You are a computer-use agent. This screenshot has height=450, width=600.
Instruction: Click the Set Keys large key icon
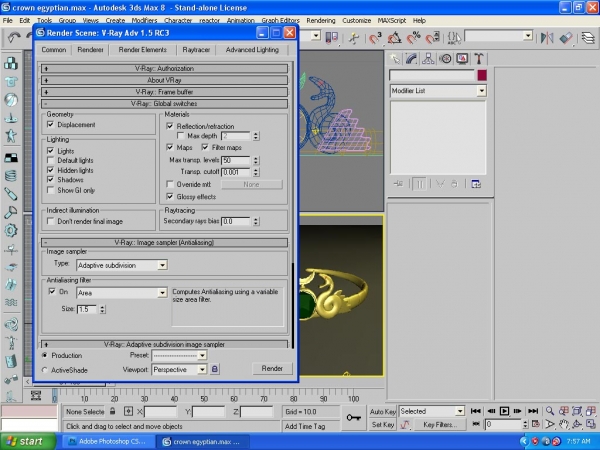pos(354,418)
